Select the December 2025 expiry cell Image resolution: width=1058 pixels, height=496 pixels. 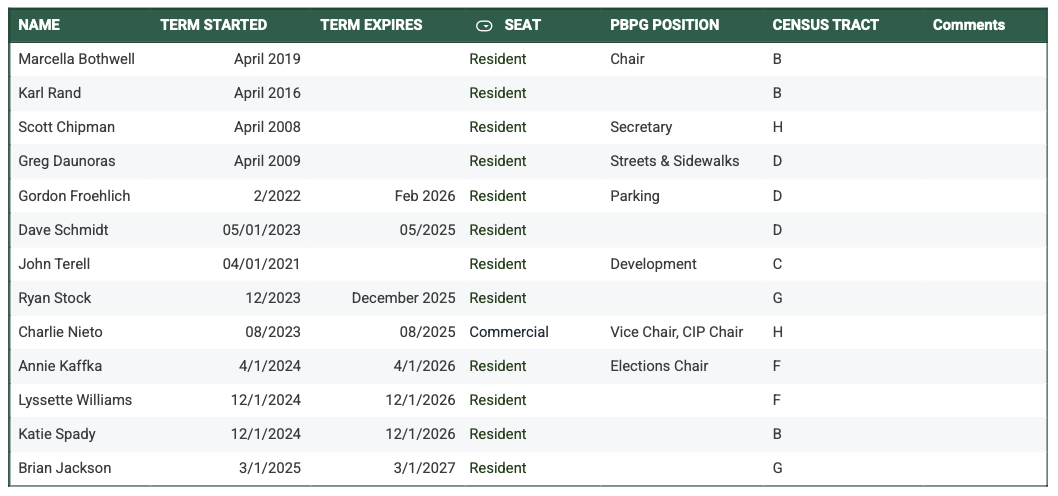[x=387, y=298]
